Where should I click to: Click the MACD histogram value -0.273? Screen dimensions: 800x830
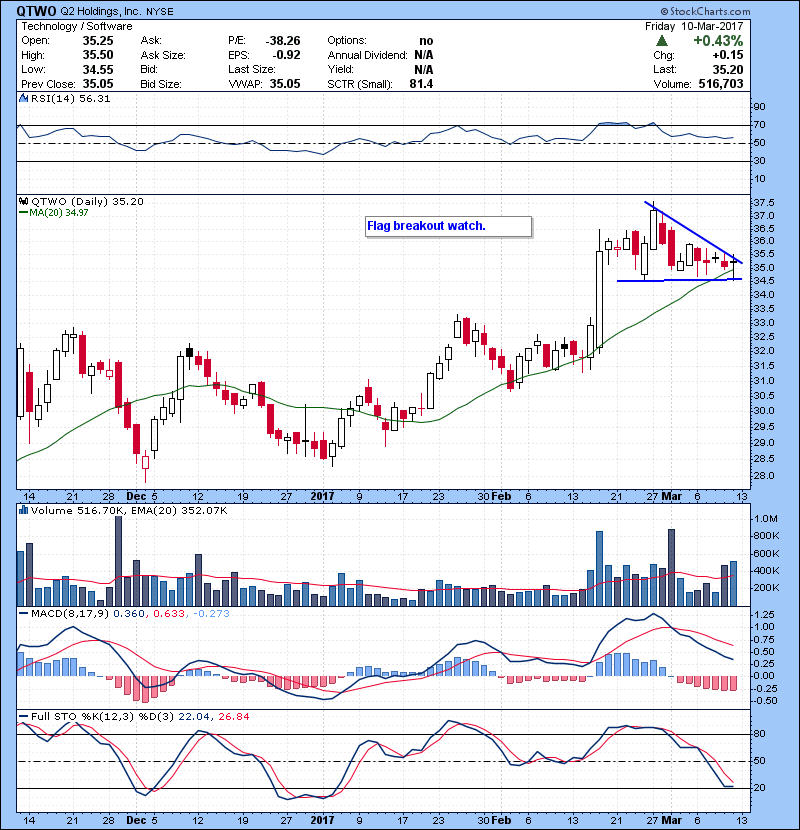click(x=211, y=614)
